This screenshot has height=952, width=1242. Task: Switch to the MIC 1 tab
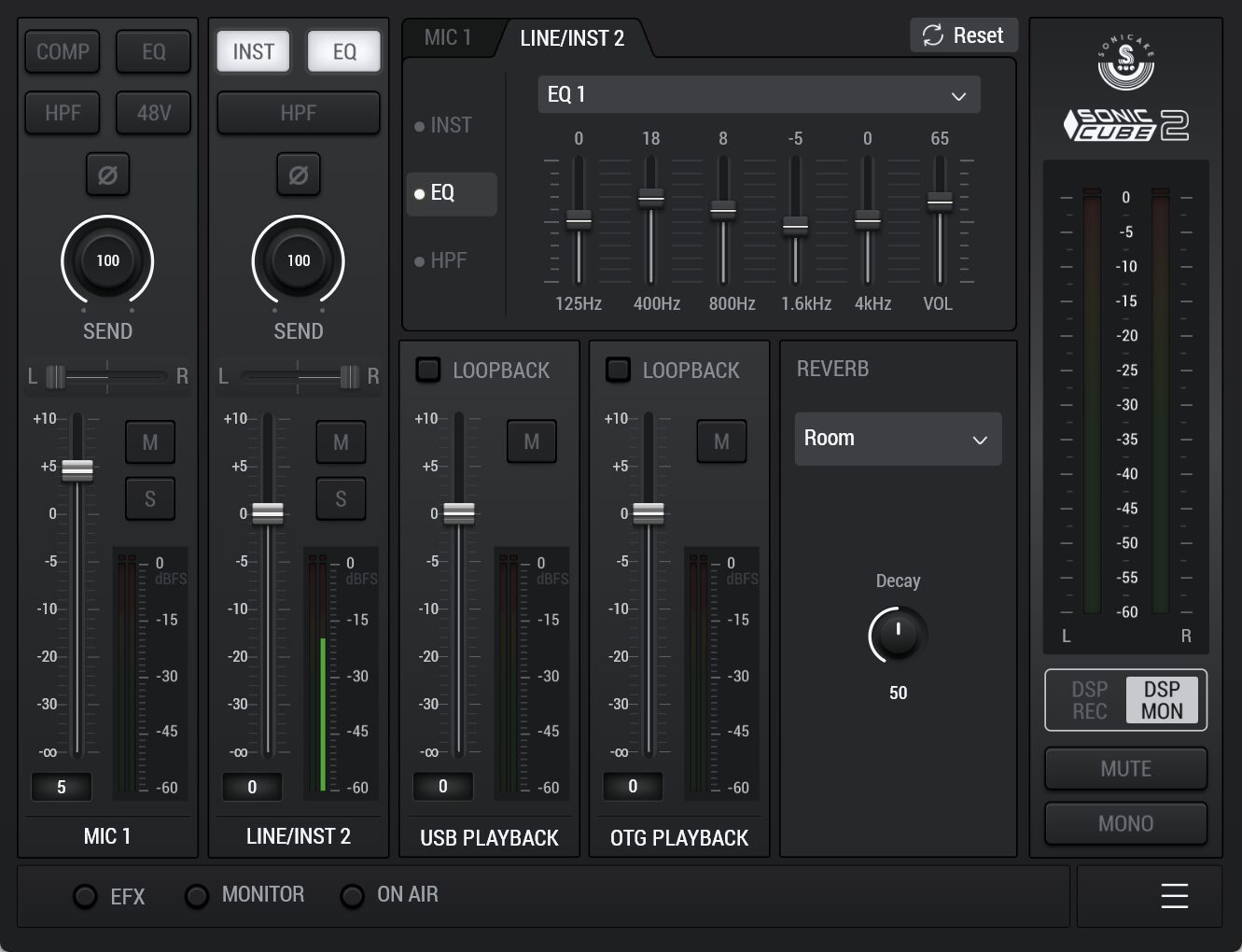click(448, 37)
